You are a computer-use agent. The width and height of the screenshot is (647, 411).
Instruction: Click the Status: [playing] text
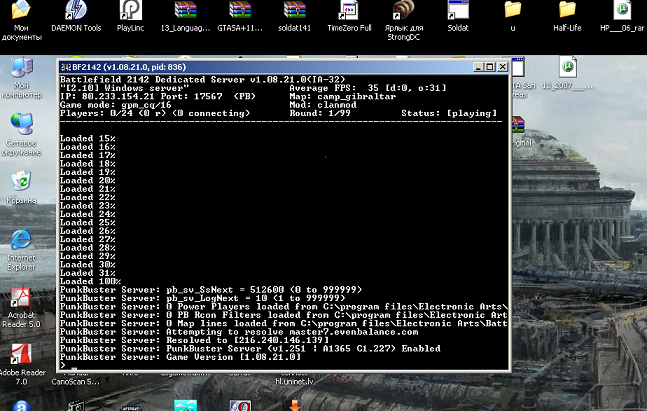[449, 113]
